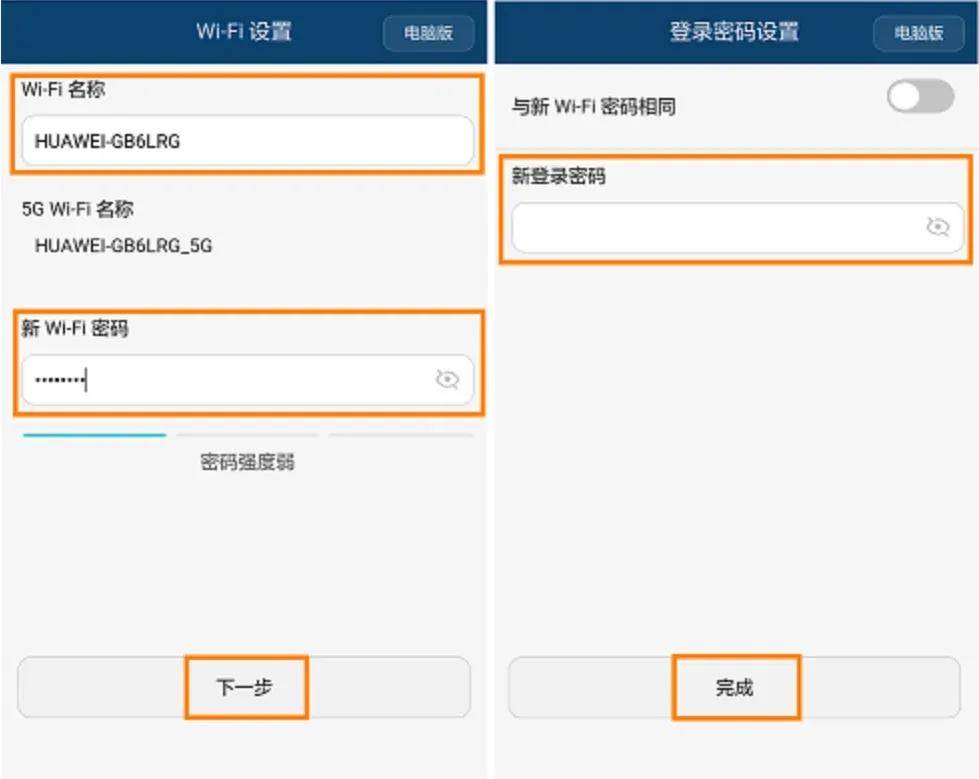Click the 登录密码设置 page title
The height and width of the screenshot is (779, 979).
pos(734,31)
